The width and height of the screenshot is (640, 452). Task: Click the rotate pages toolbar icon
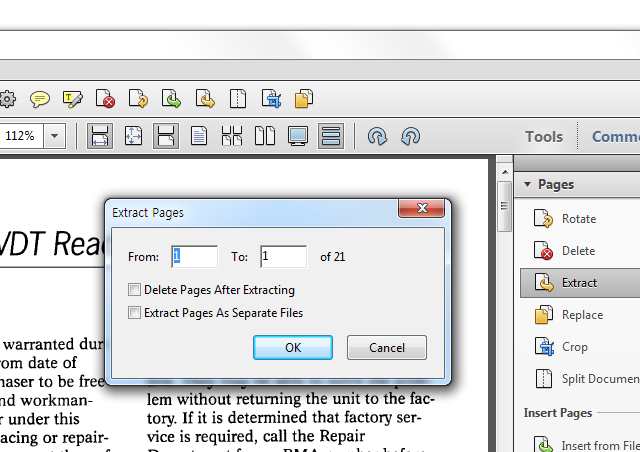138,99
